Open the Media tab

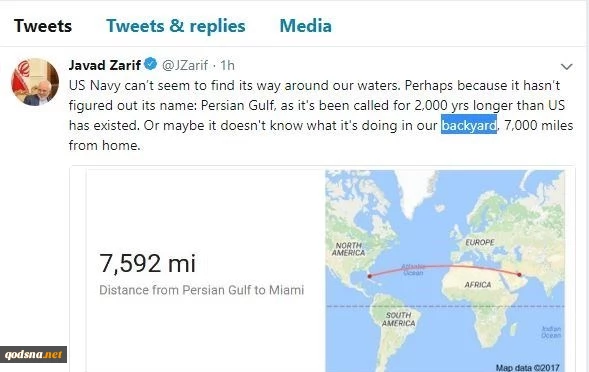(x=305, y=26)
